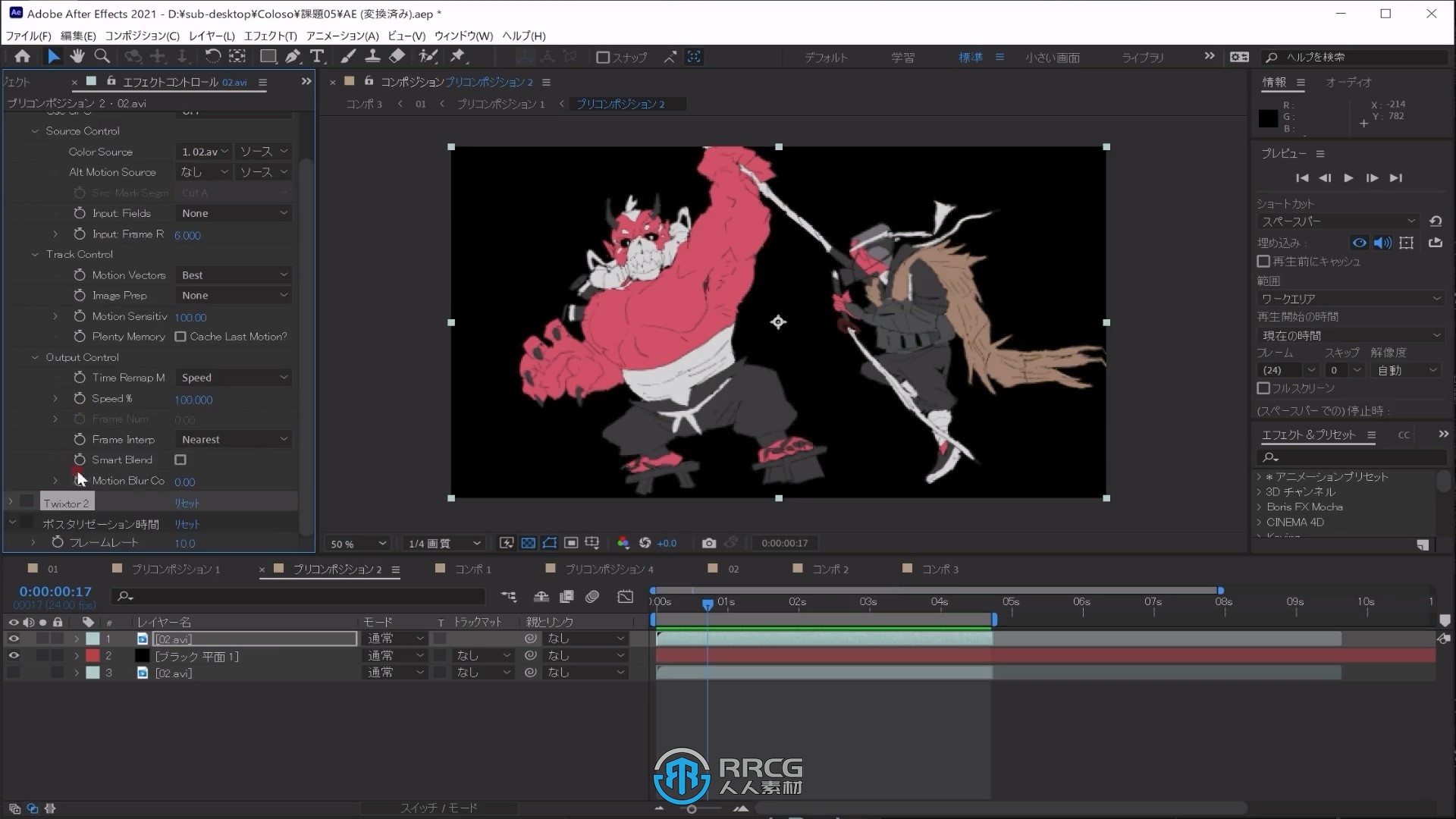Toggle the Smart Blend checkbox
1456x819 pixels.
pyautogui.click(x=180, y=460)
